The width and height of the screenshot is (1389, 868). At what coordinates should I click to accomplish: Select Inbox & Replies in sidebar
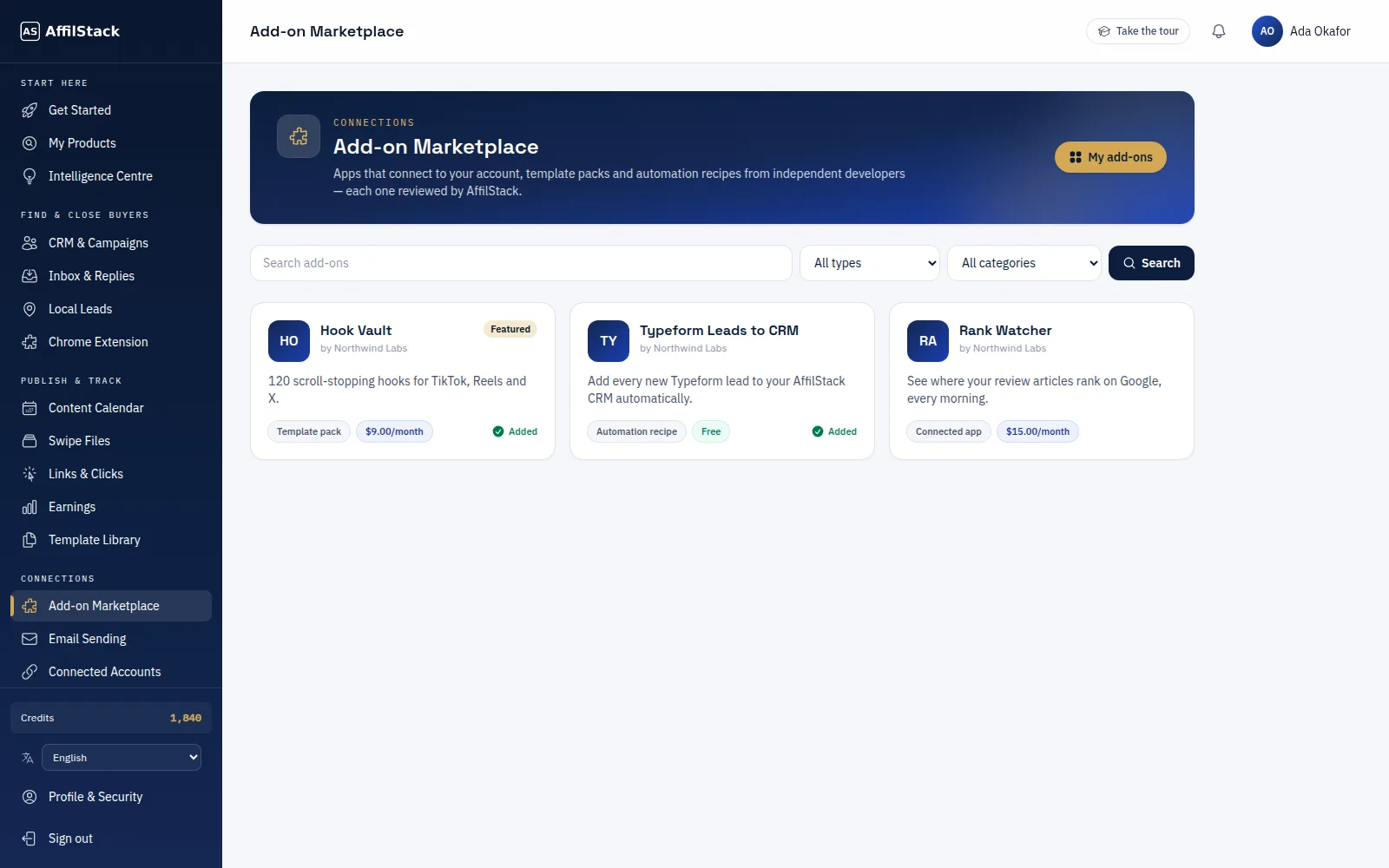pos(111,276)
